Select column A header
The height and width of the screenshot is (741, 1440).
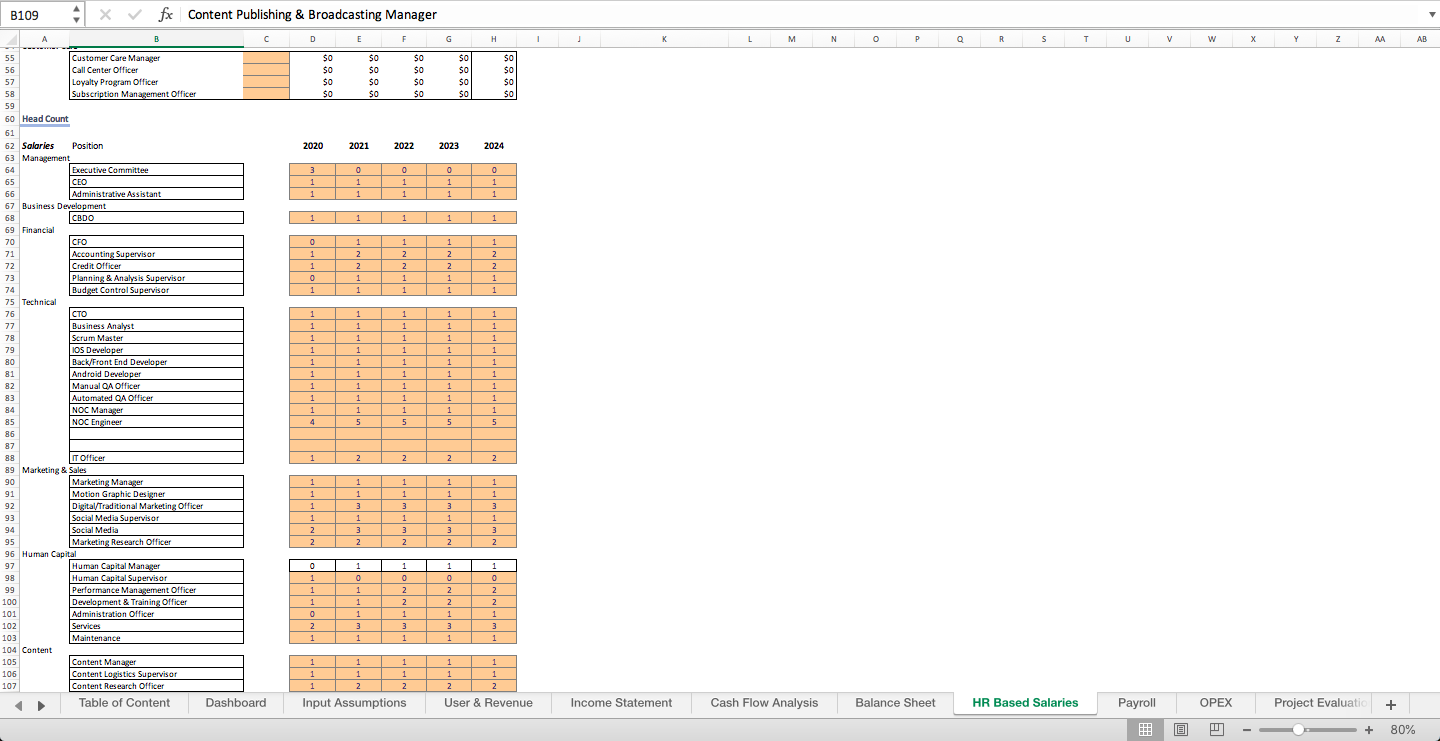pyautogui.click(x=44, y=39)
